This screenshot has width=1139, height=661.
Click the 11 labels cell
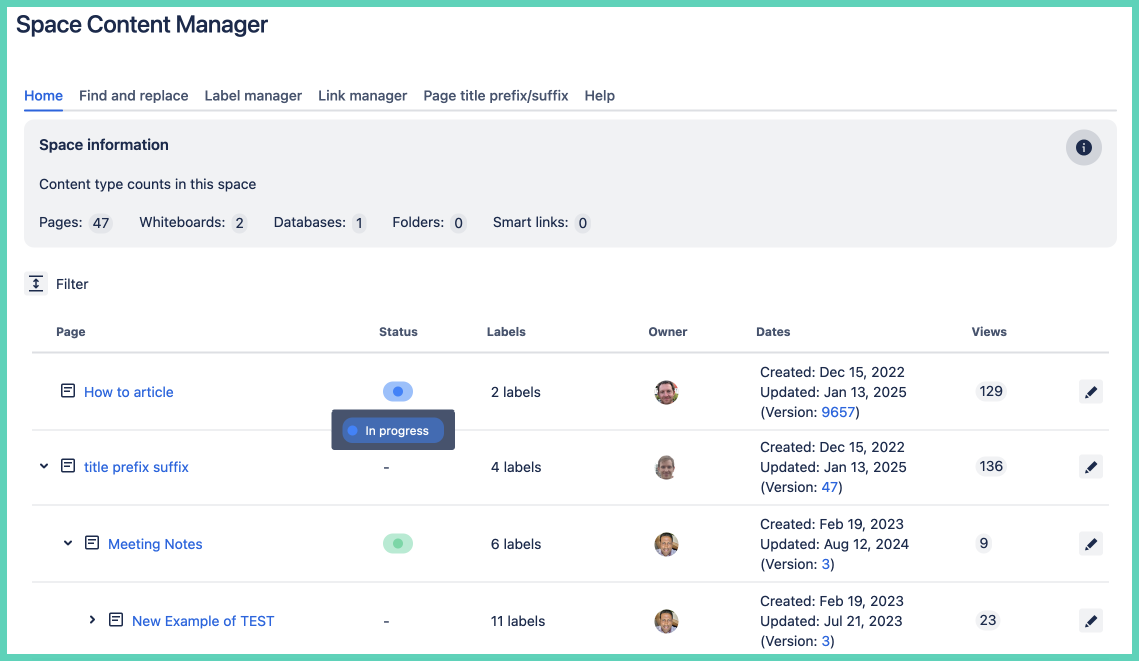click(x=518, y=621)
